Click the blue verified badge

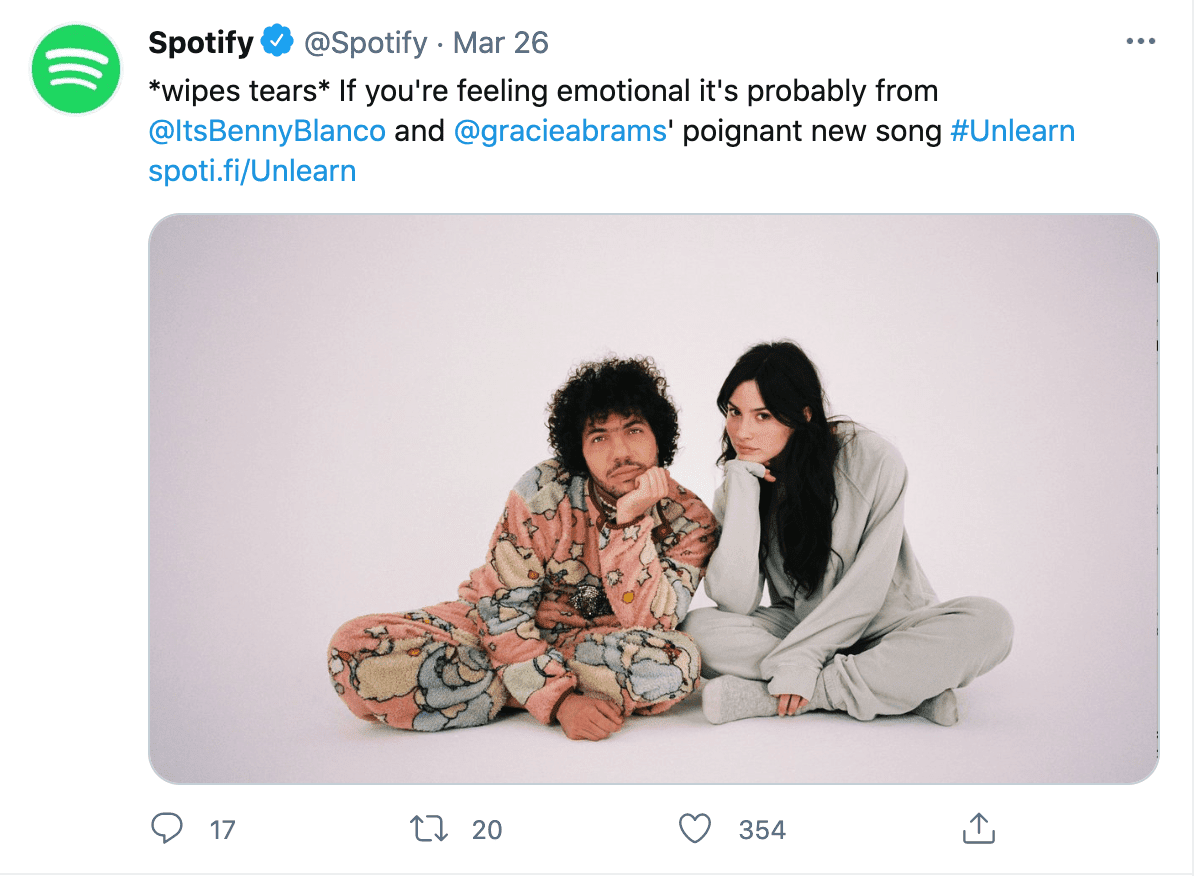point(278,41)
